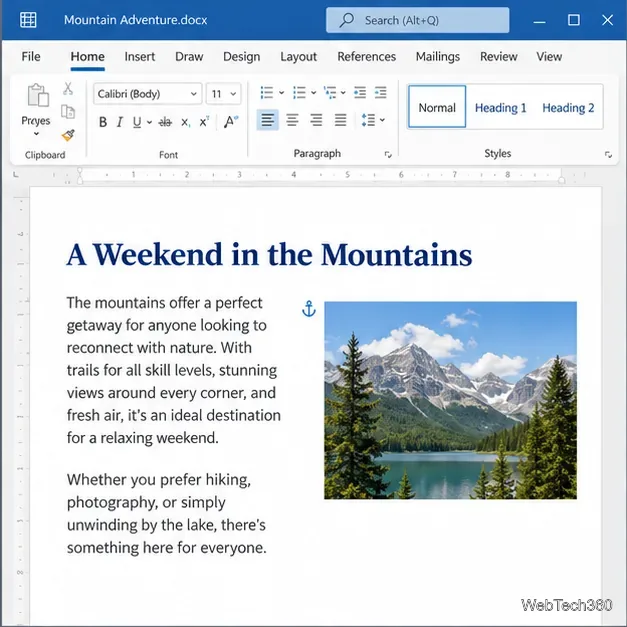
Task: Toggle Strikethrough formatting
Action: pos(165,122)
